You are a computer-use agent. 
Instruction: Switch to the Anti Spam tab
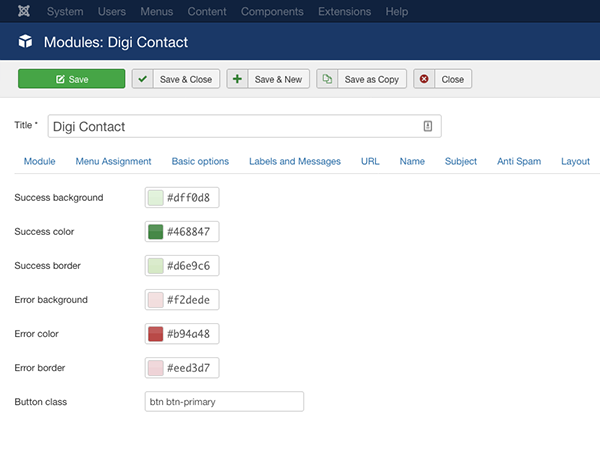(x=519, y=161)
